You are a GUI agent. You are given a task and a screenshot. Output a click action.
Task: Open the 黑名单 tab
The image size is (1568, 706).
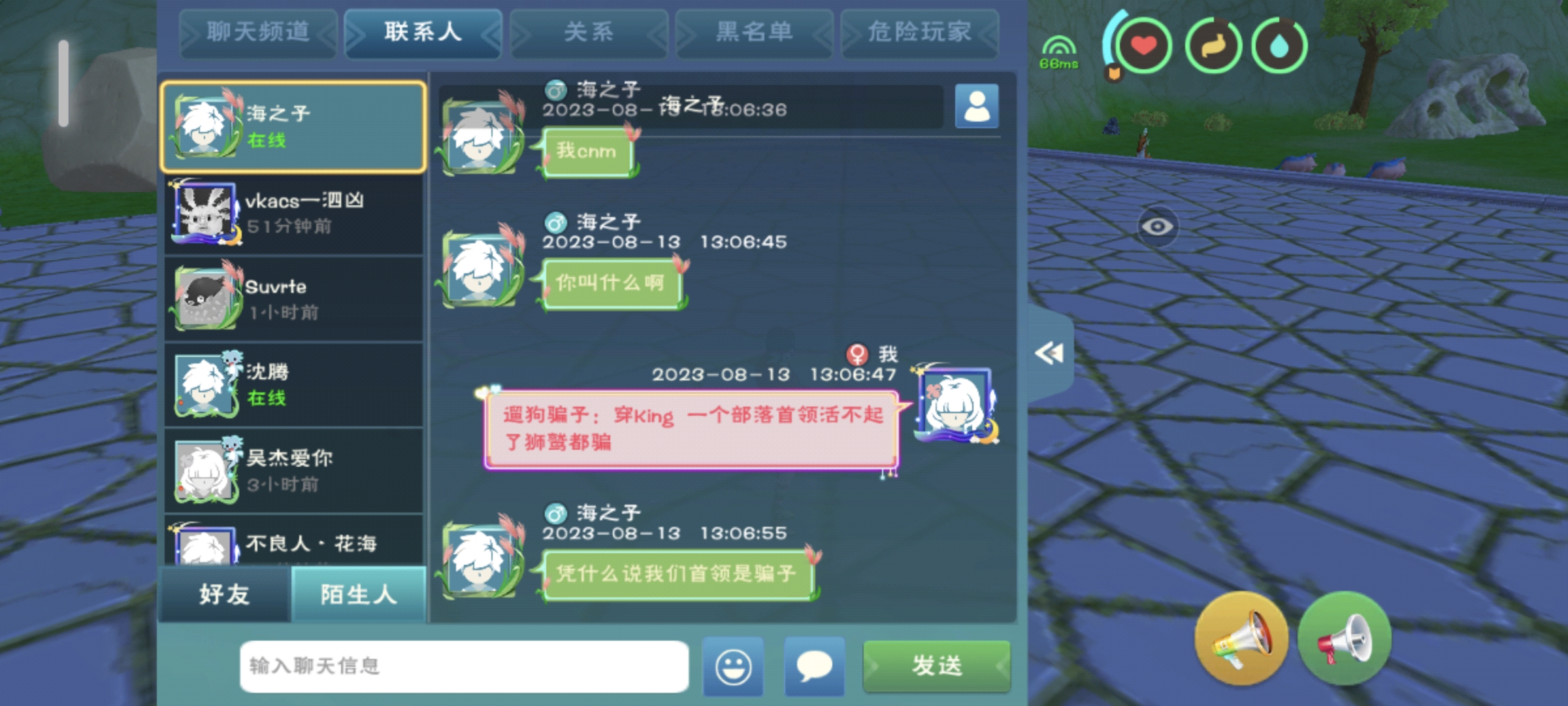tap(754, 32)
